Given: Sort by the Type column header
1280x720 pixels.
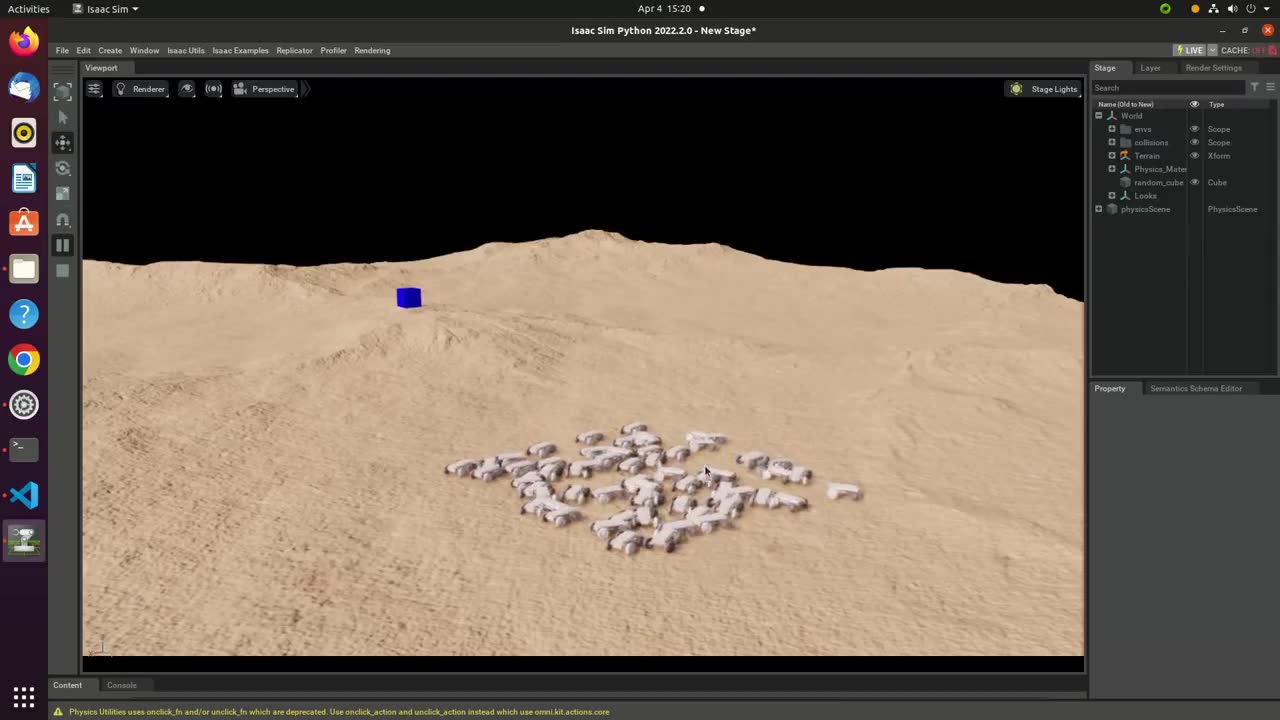Looking at the screenshot, I should (x=1216, y=104).
